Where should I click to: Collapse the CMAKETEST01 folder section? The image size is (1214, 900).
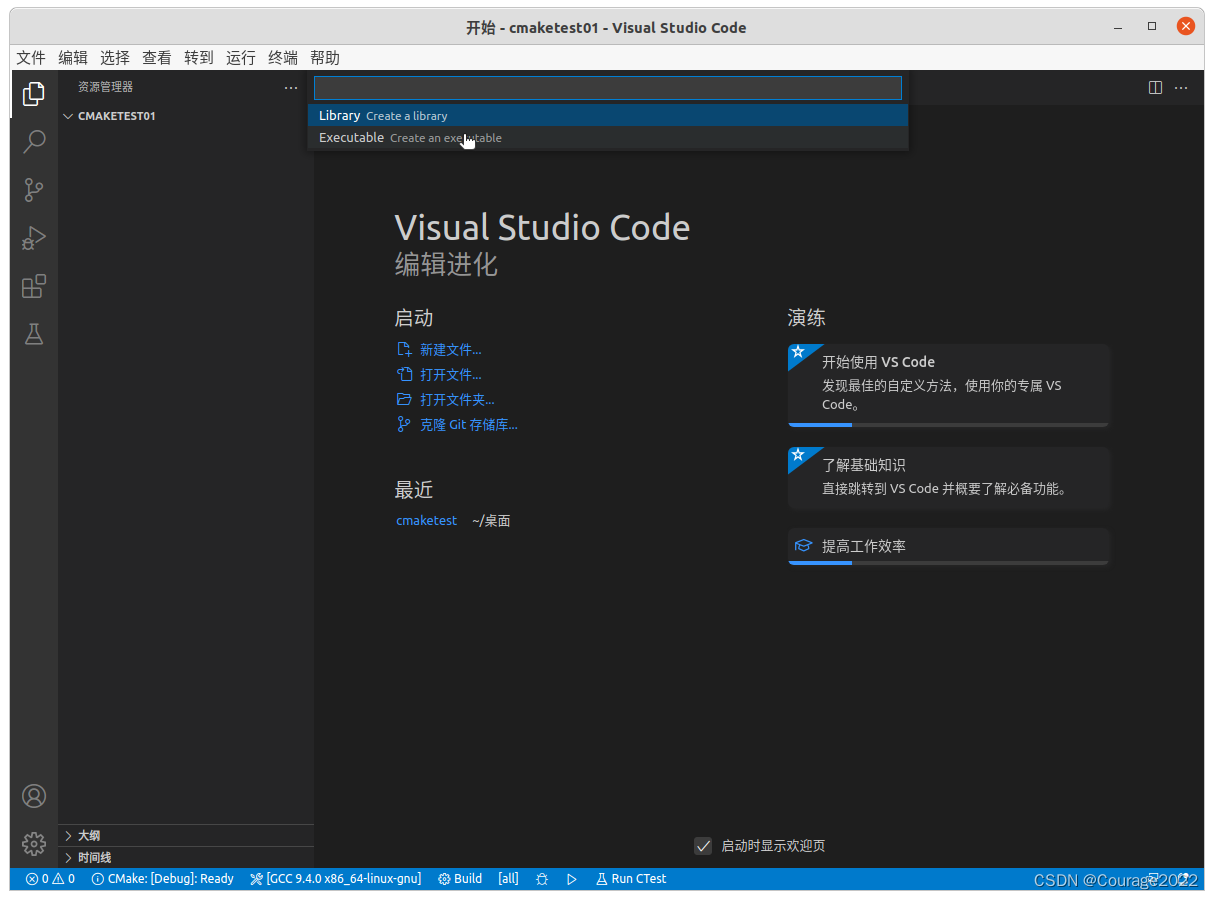[185, 116]
